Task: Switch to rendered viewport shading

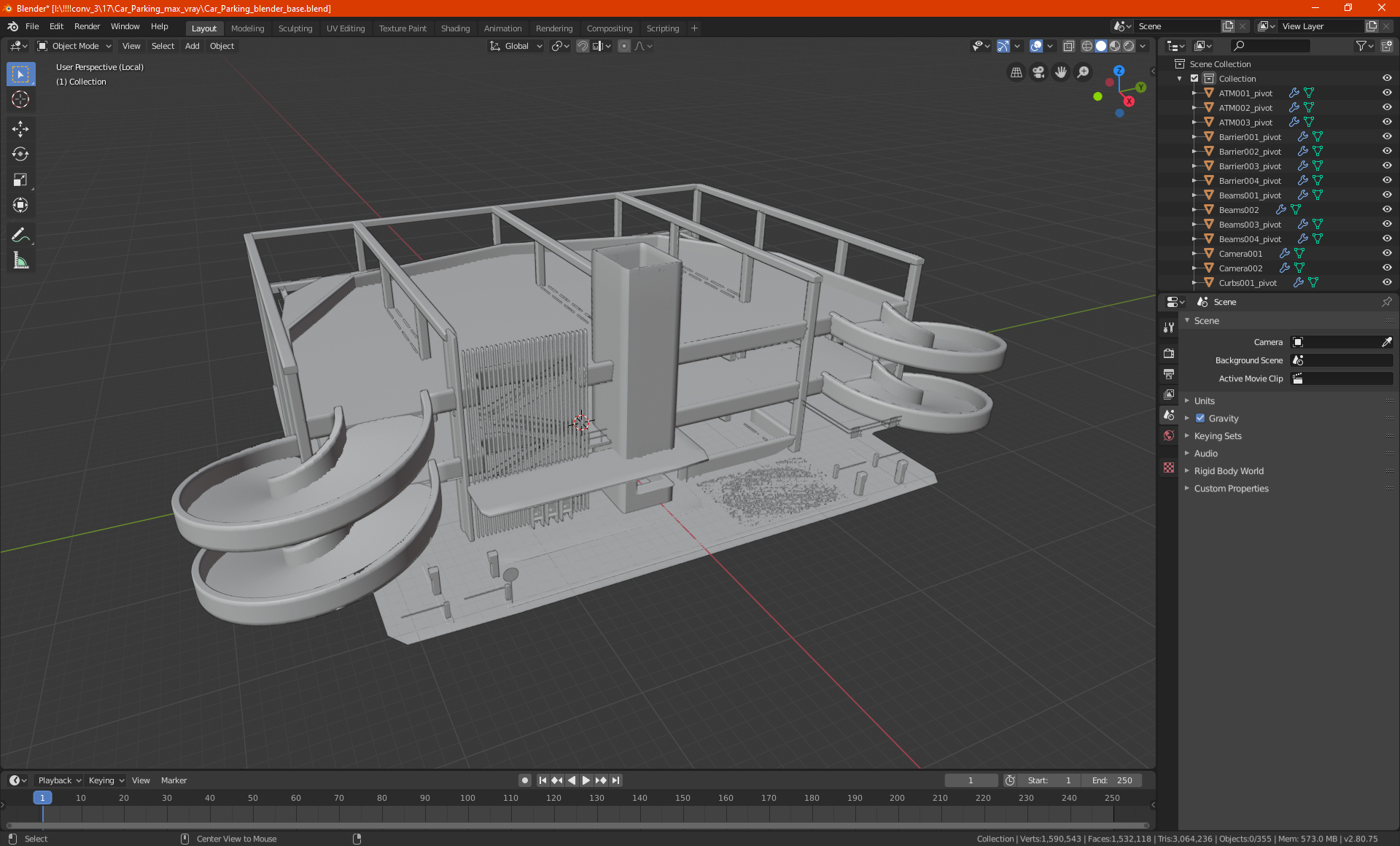Action: pos(1129,46)
